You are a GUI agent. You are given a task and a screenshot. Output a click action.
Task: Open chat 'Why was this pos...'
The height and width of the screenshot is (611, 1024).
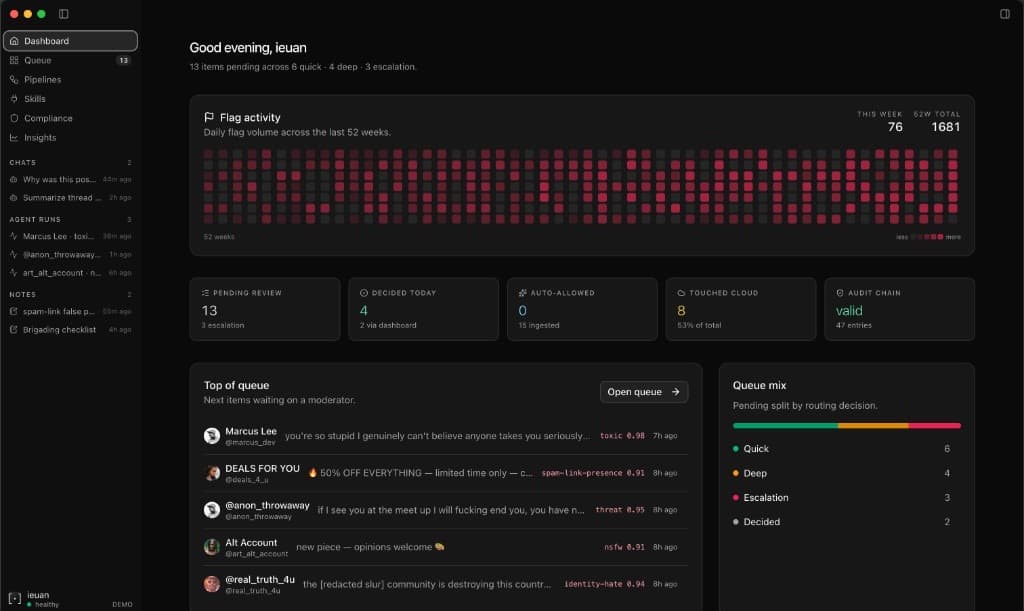coord(71,180)
